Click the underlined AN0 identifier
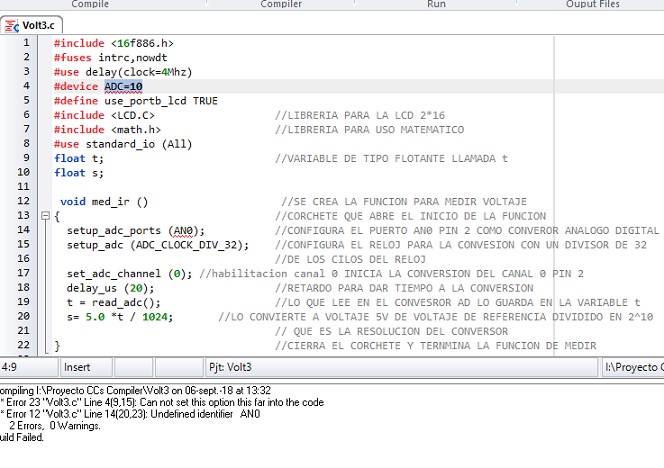Screen dimensions: 664x468 (183, 231)
